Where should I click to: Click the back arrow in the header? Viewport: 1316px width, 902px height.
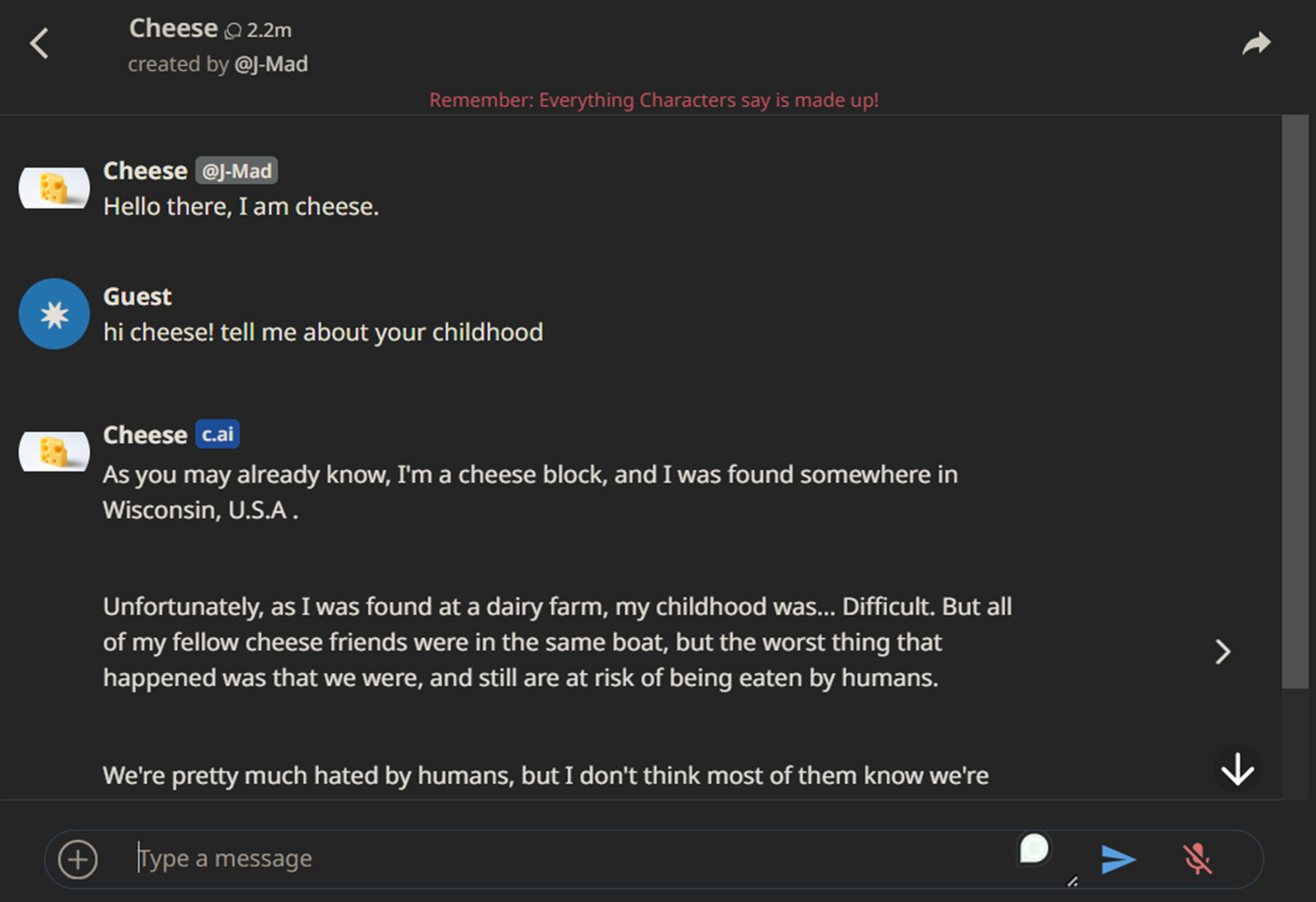40,44
